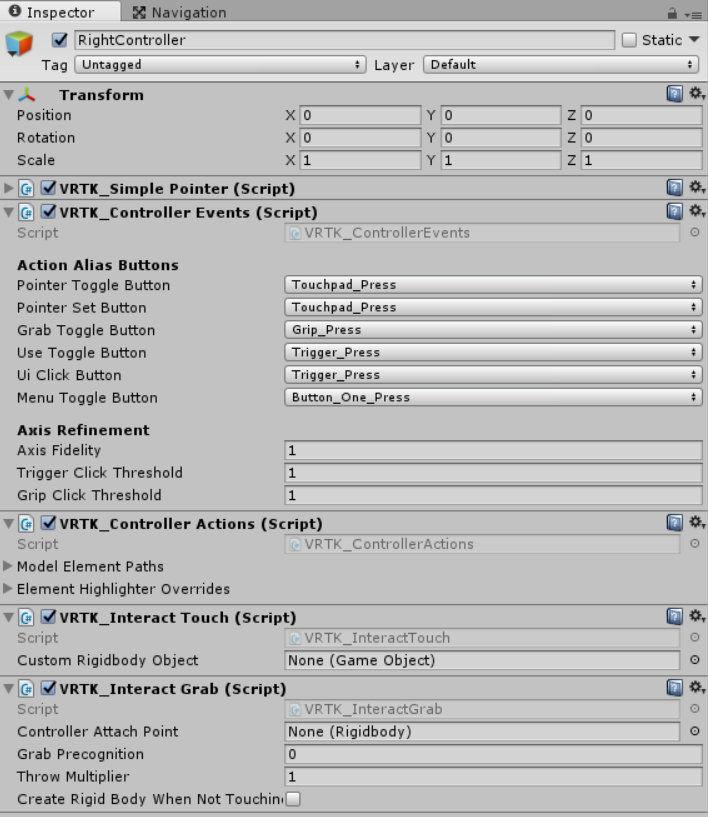Open Transform component gear menu
The image size is (708, 817).
click(x=697, y=94)
